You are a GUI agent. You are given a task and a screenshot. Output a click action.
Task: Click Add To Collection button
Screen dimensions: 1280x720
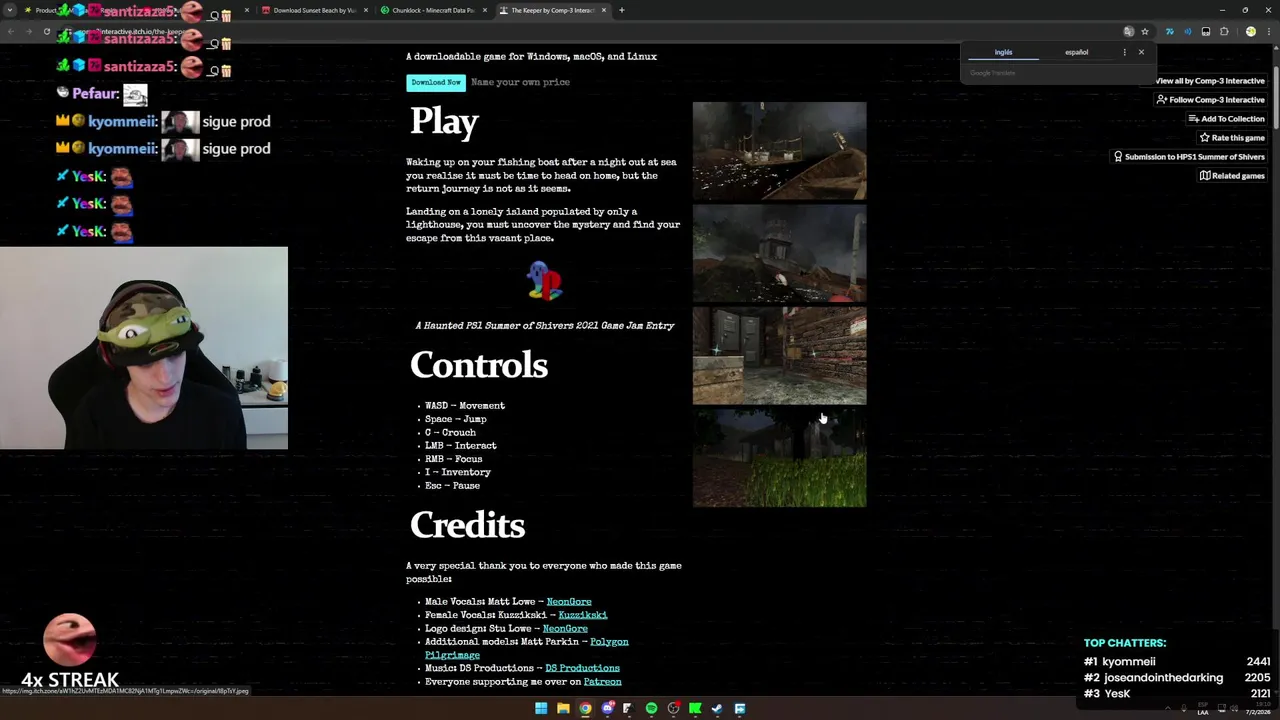click(x=1226, y=119)
